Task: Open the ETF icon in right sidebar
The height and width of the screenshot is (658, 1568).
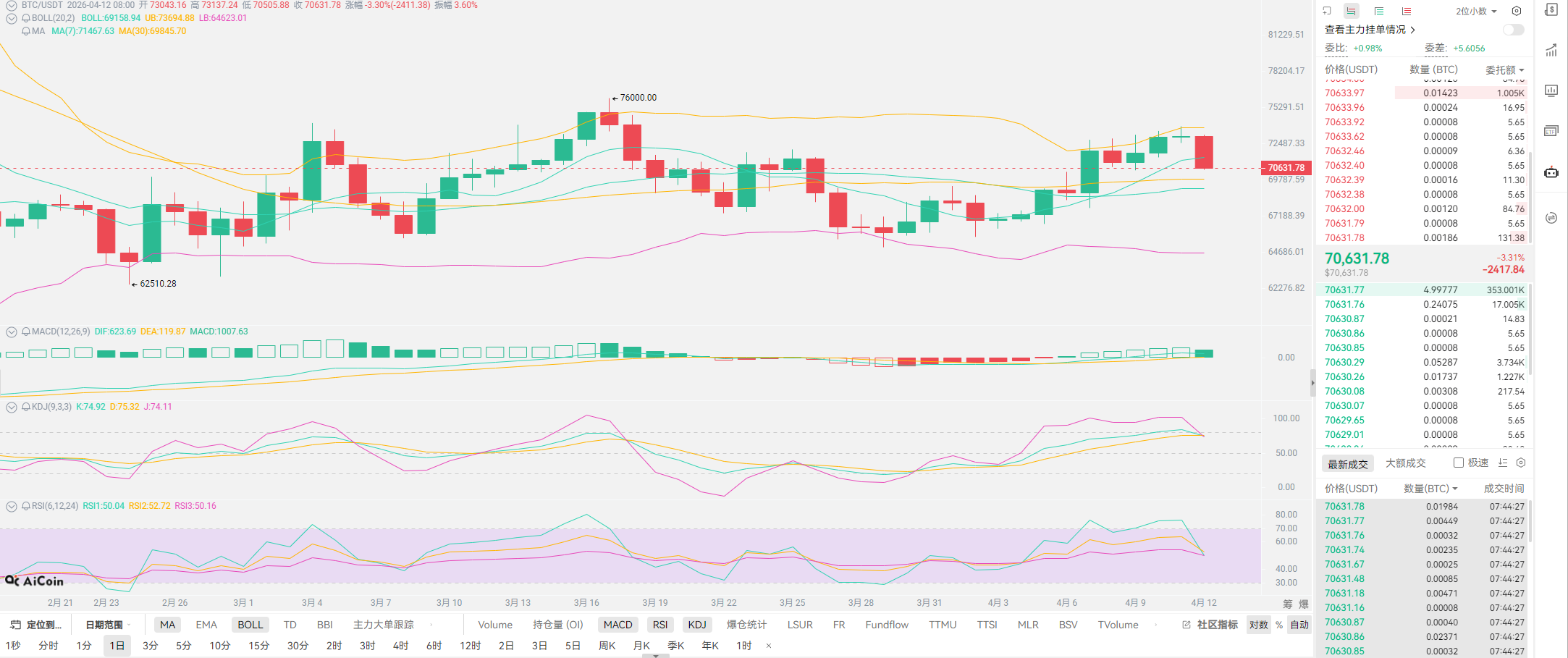Action: [x=1551, y=131]
